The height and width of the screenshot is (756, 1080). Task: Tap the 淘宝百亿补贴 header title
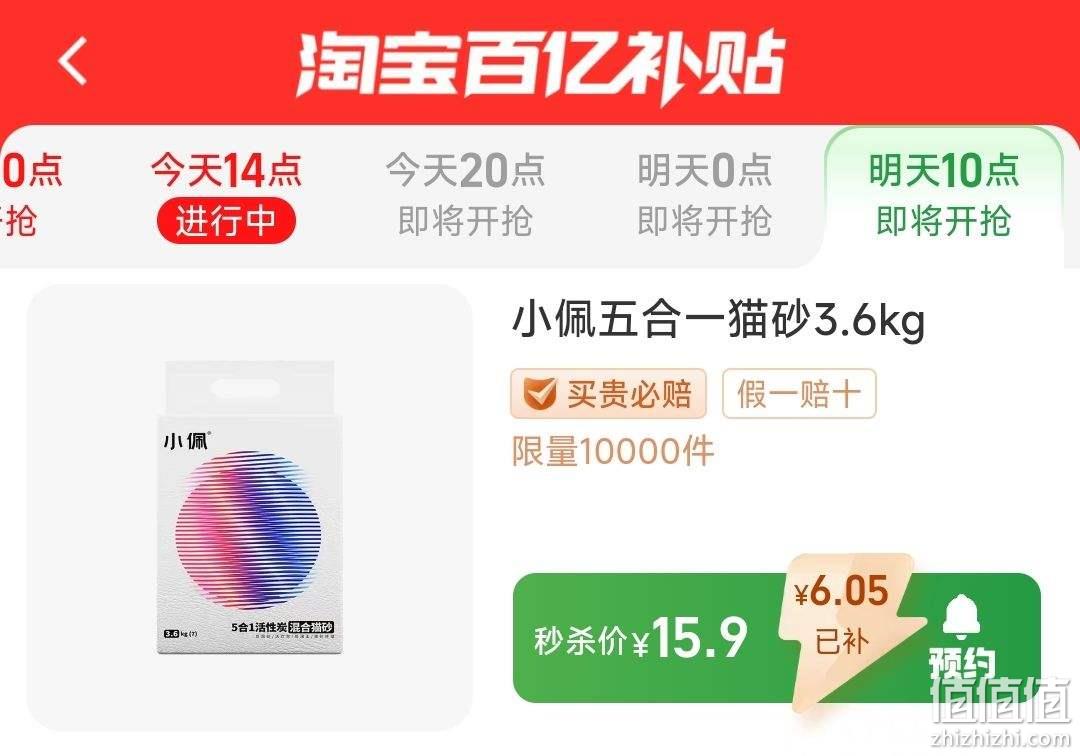pos(541,63)
